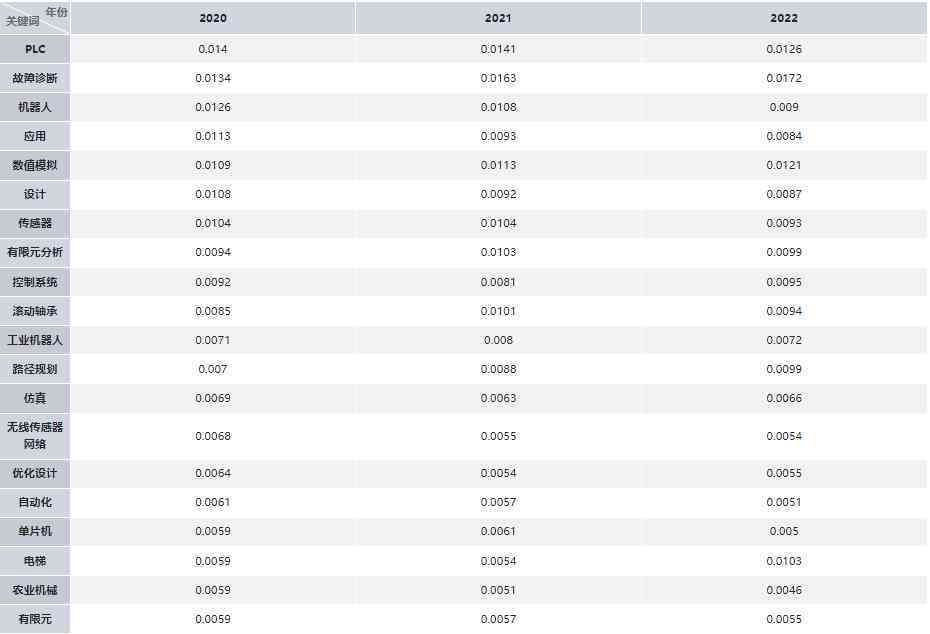Click the 农业机械 row header
Viewport: 930px width, 634px height.
click(35, 590)
